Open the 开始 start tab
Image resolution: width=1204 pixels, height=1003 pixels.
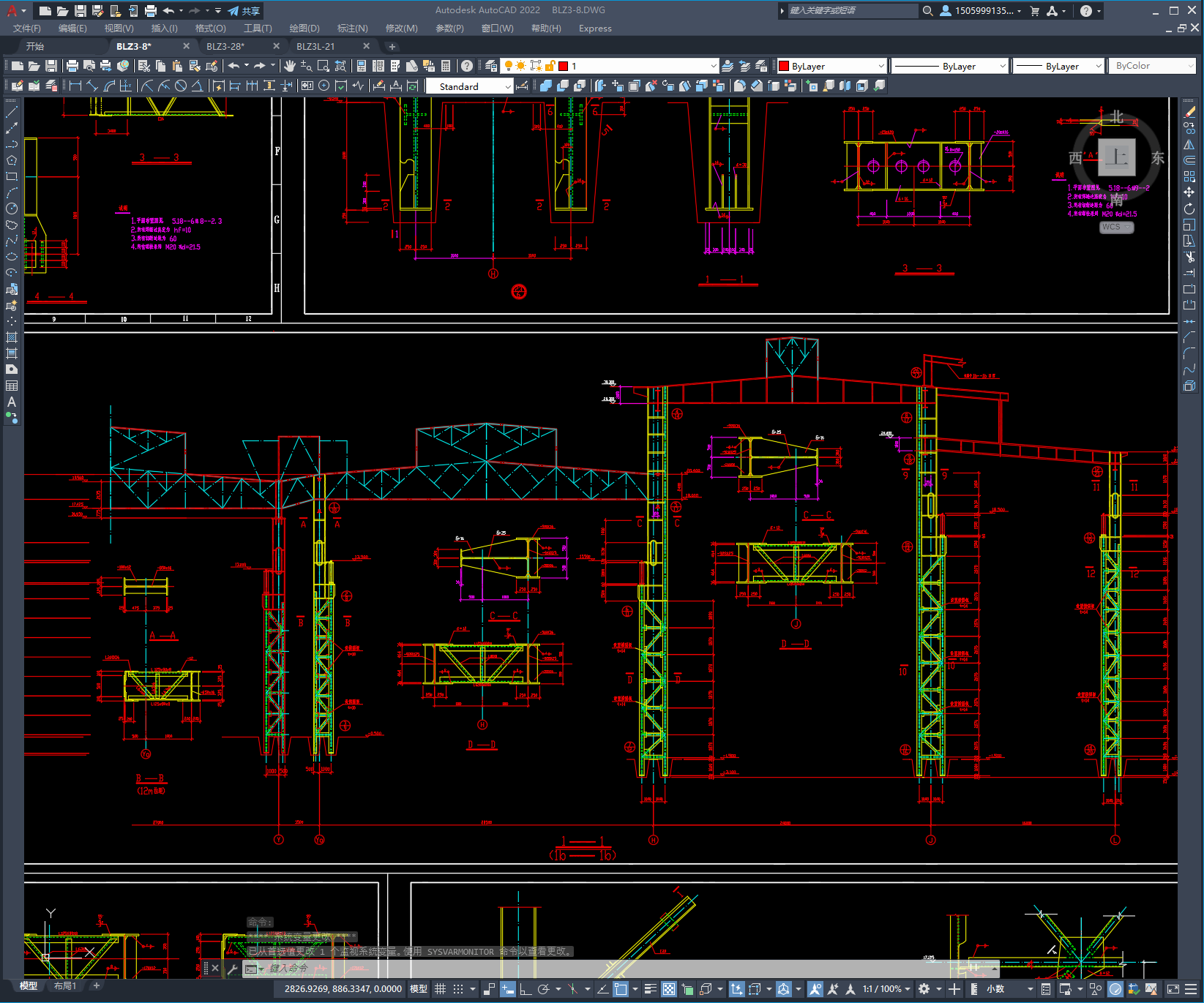[35, 46]
